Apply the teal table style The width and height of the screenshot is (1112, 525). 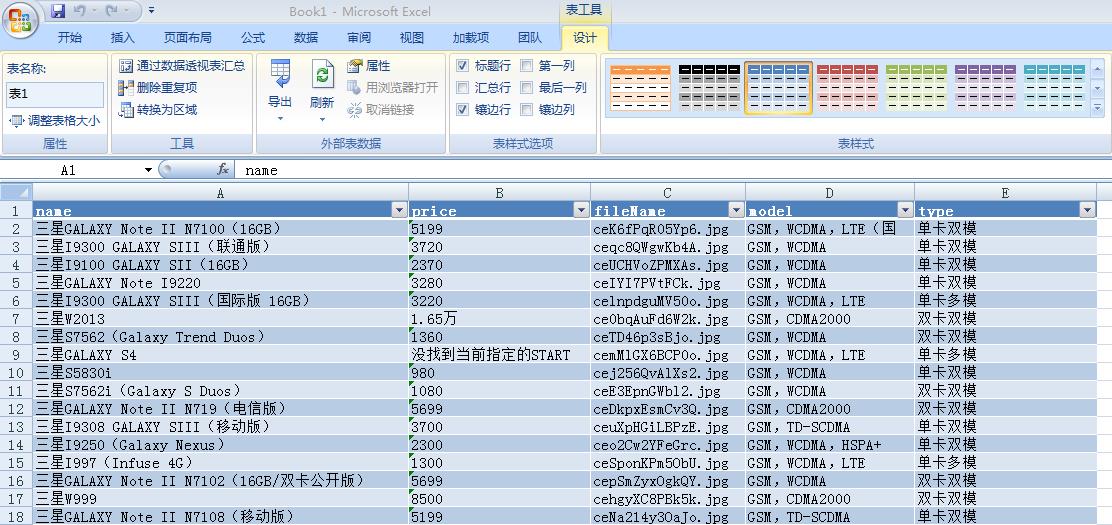click(x=1055, y=88)
